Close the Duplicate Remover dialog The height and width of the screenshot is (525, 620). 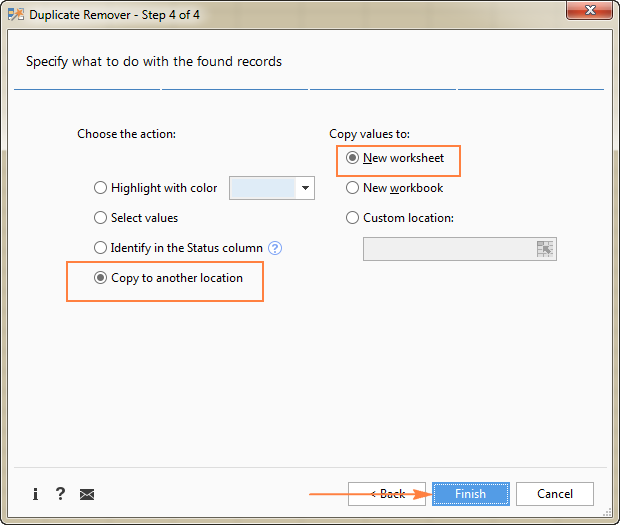point(590,12)
